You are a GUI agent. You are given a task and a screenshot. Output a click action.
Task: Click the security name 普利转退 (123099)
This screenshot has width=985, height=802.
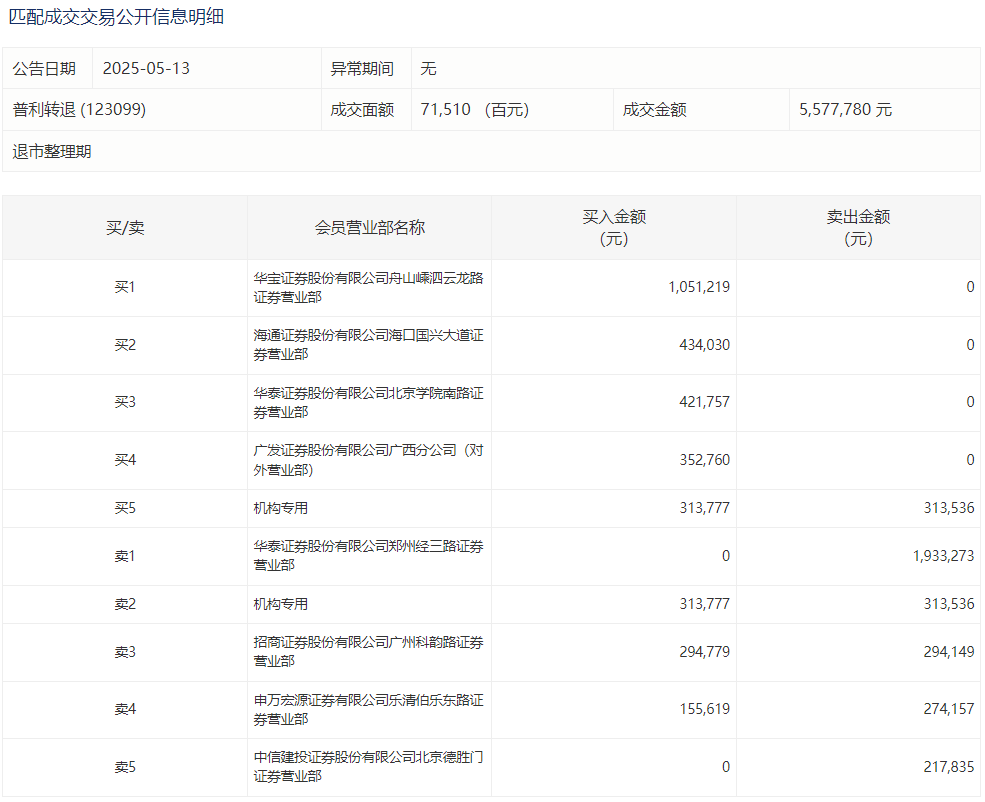(x=80, y=110)
